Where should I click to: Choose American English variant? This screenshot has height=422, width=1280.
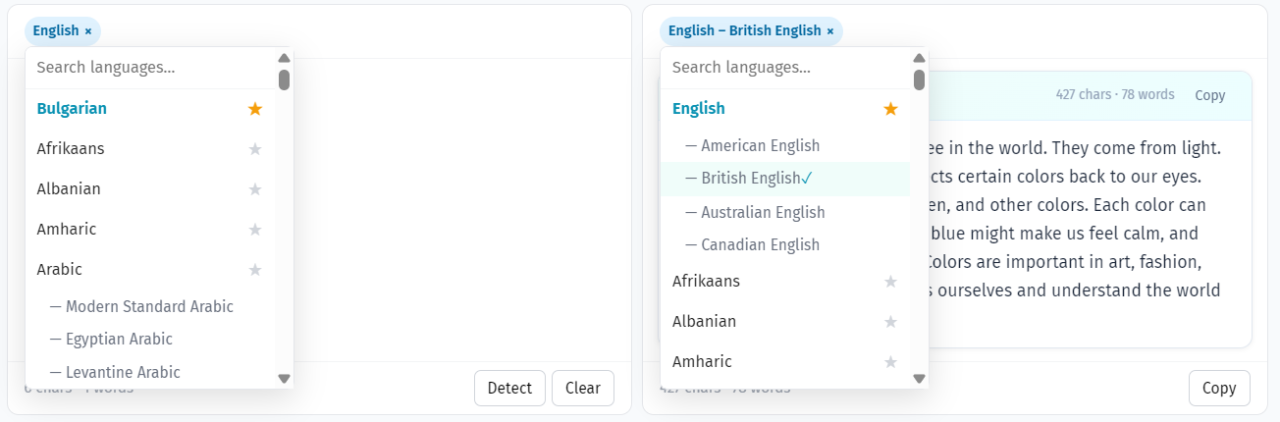point(760,146)
